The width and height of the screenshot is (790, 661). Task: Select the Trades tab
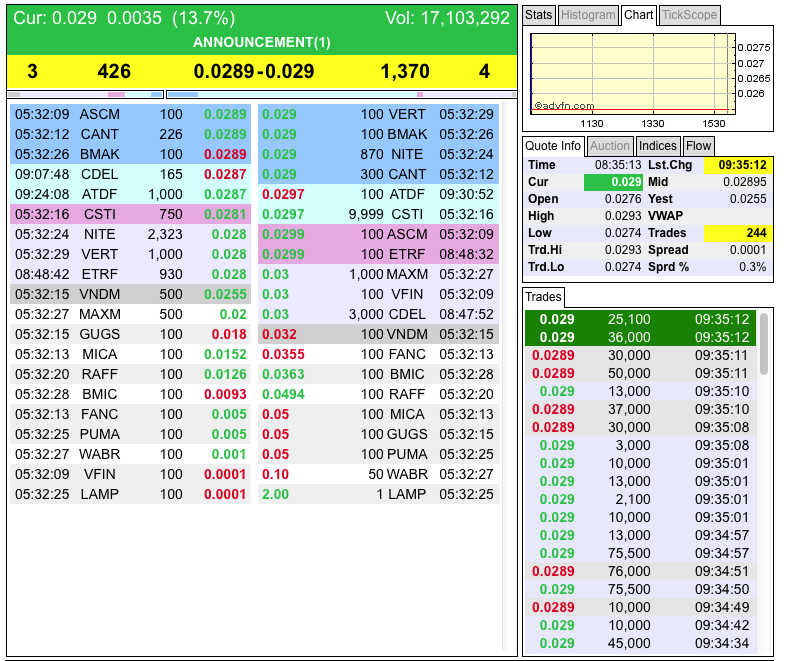pos(543,297)
